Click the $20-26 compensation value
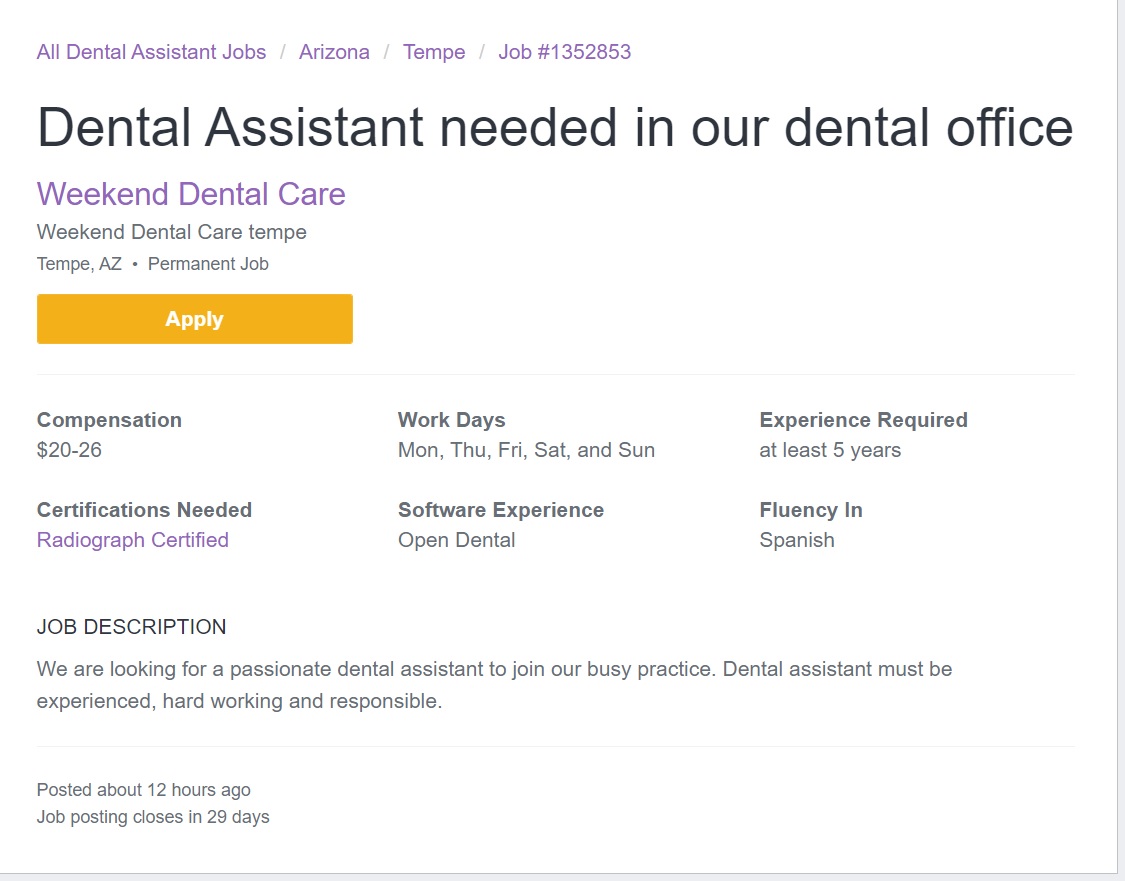Viewport: 1125px width, 881px height. point(69,450)
